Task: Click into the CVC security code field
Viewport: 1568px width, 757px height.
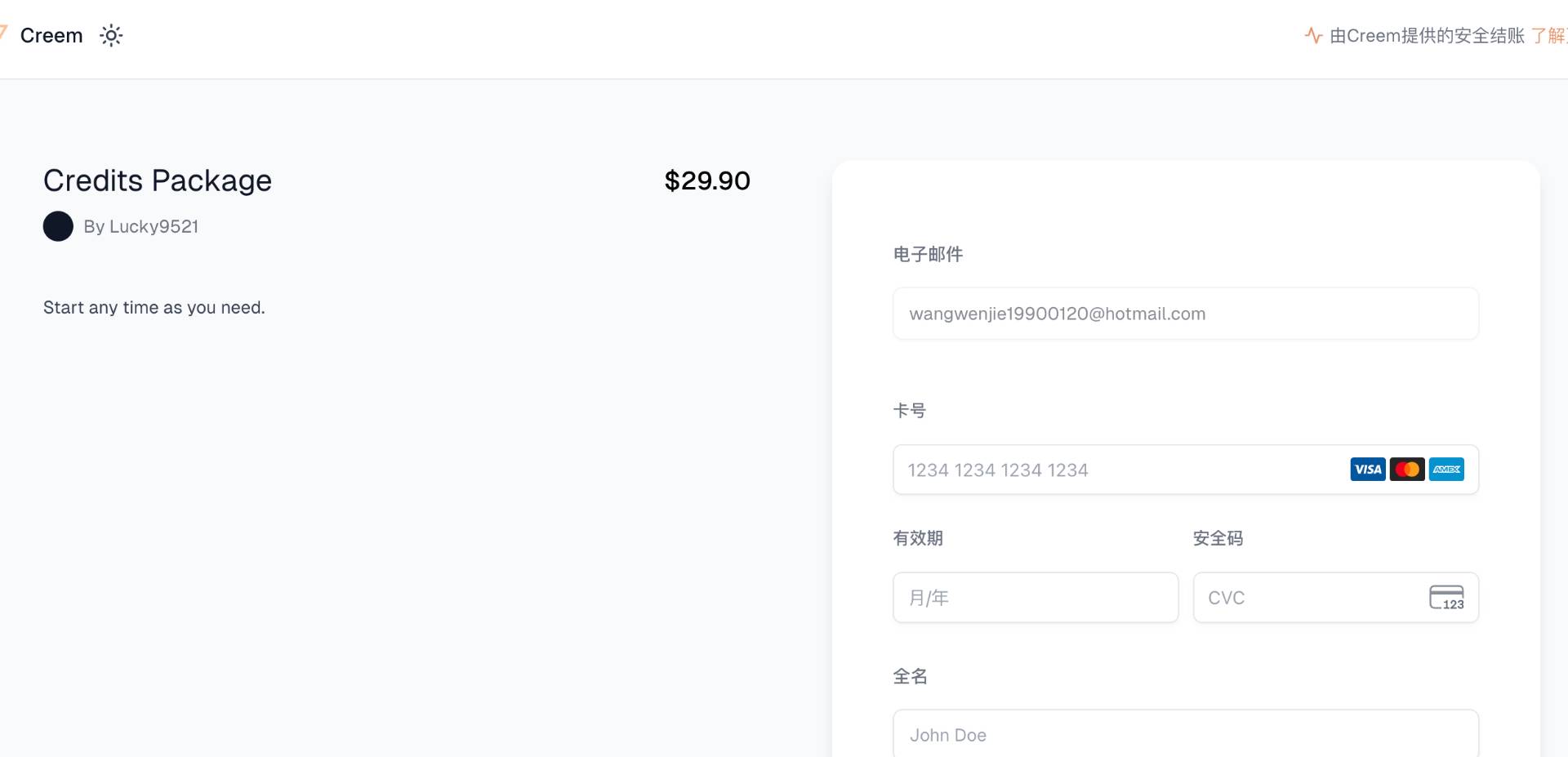Action: click(x=1307, y=598)
